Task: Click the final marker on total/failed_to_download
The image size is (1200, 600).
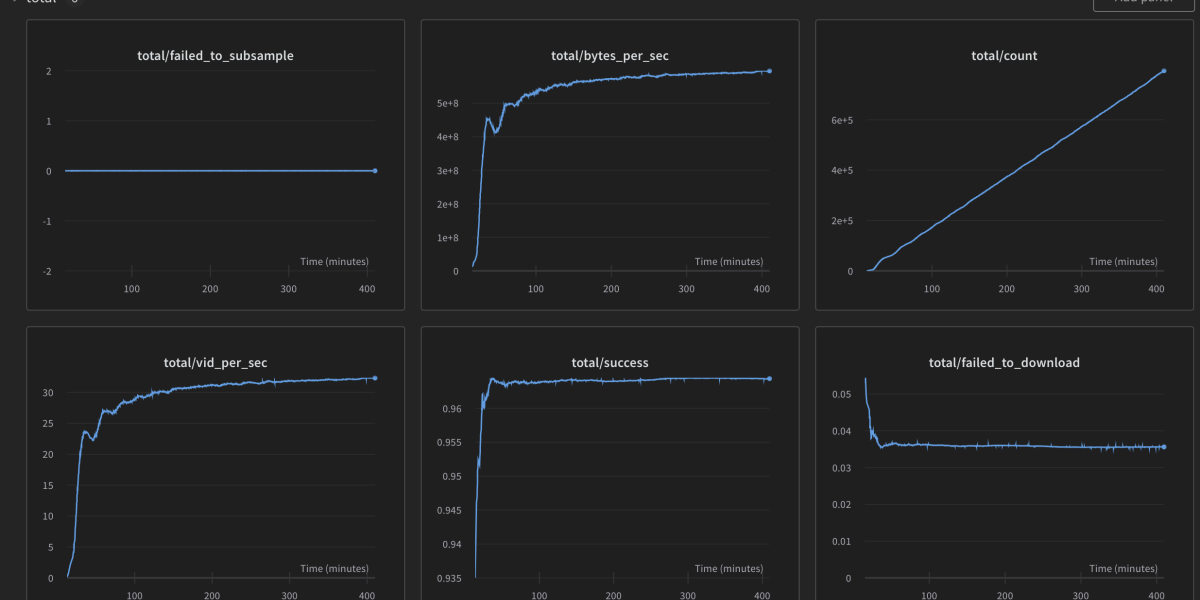Action: (x=1164, y=447)
